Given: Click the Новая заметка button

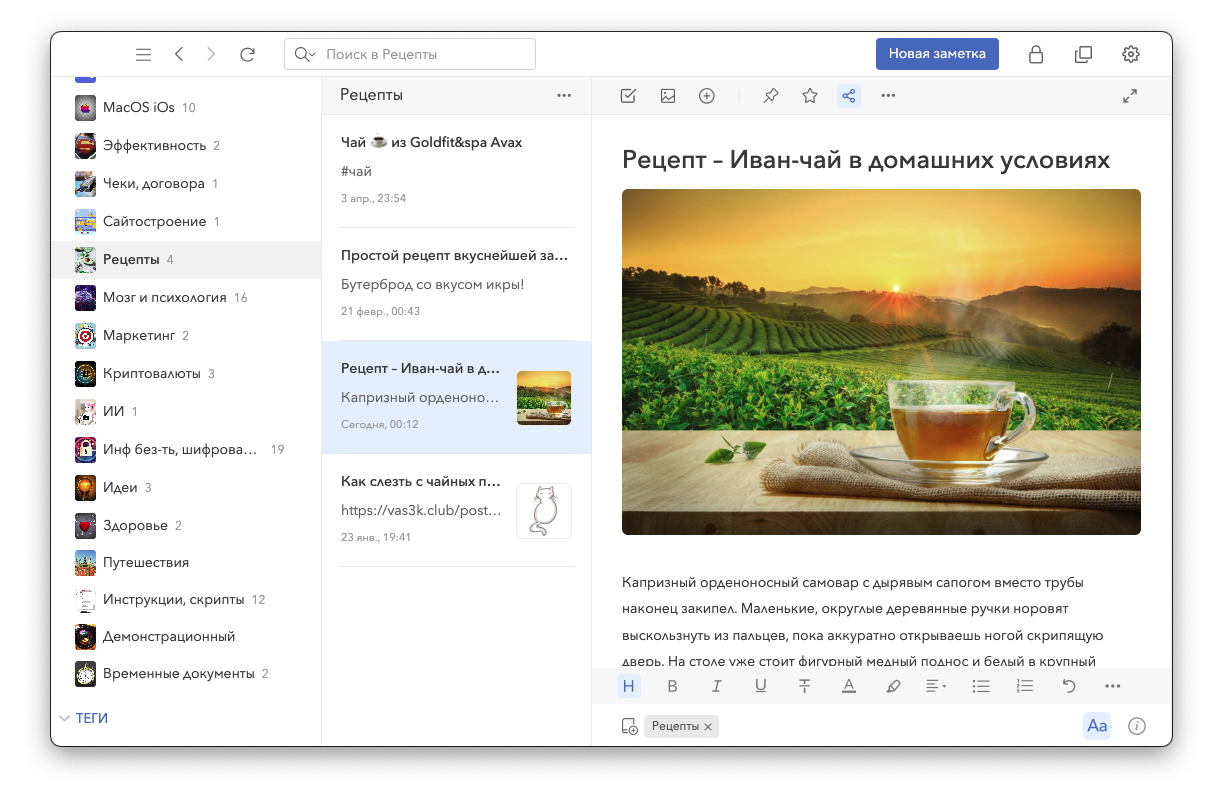Looking at the screenshot, I should click(937, 54).
